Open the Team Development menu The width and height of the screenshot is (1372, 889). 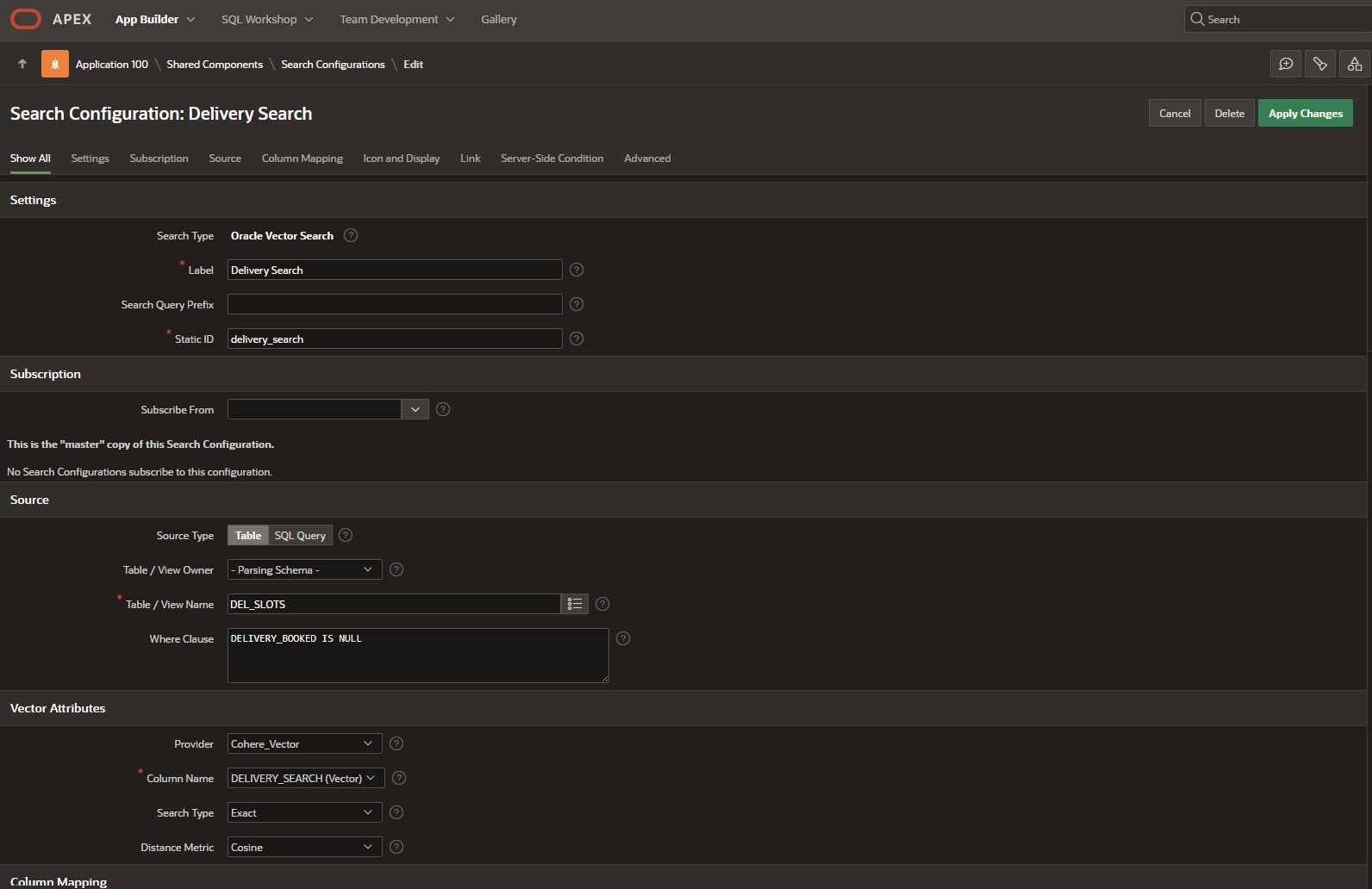pos(396,19)
